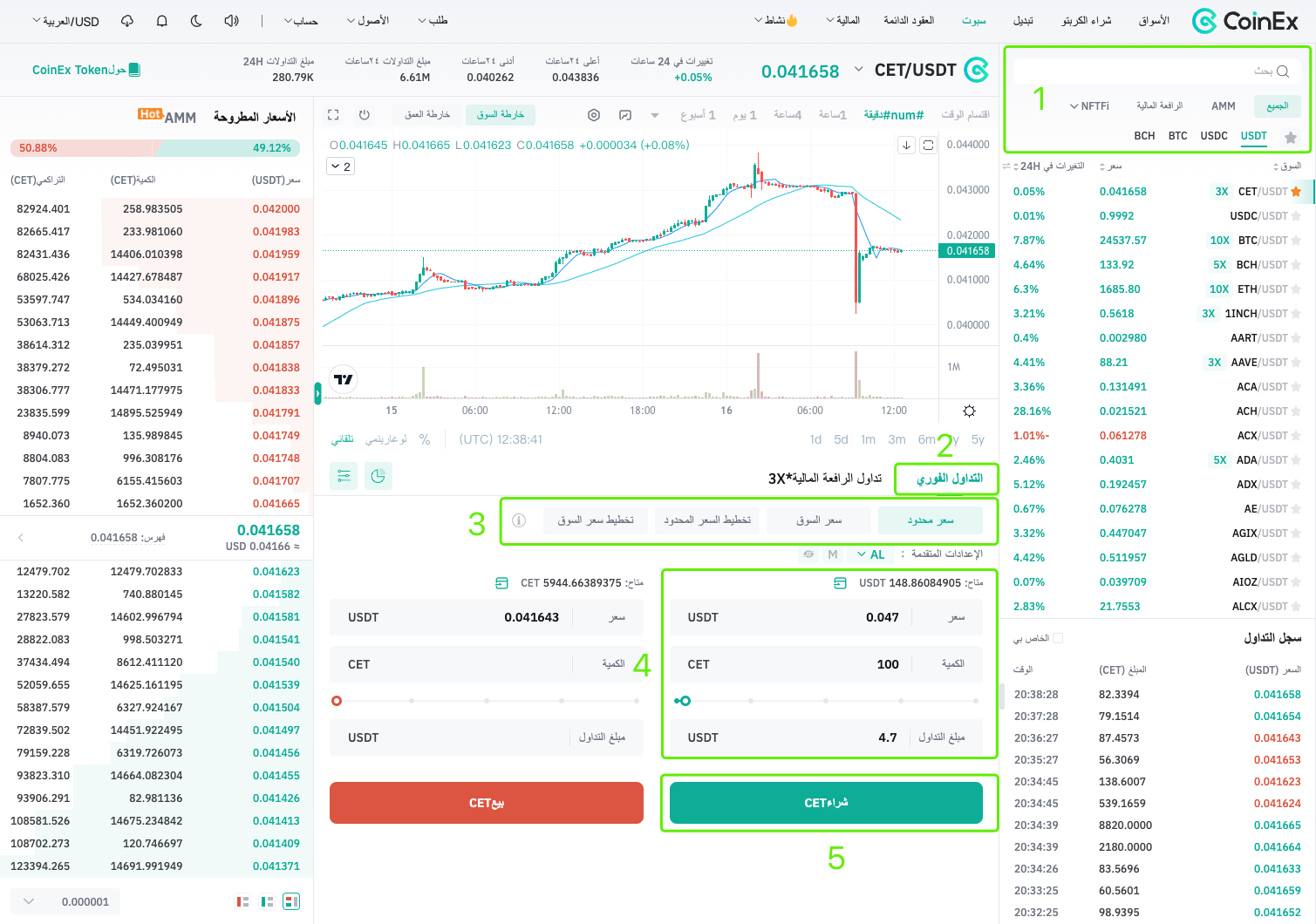1316x924 pixels.
Task: Select the stop-limit price order type
Action: pyautogui.click(x=707, y=520)
